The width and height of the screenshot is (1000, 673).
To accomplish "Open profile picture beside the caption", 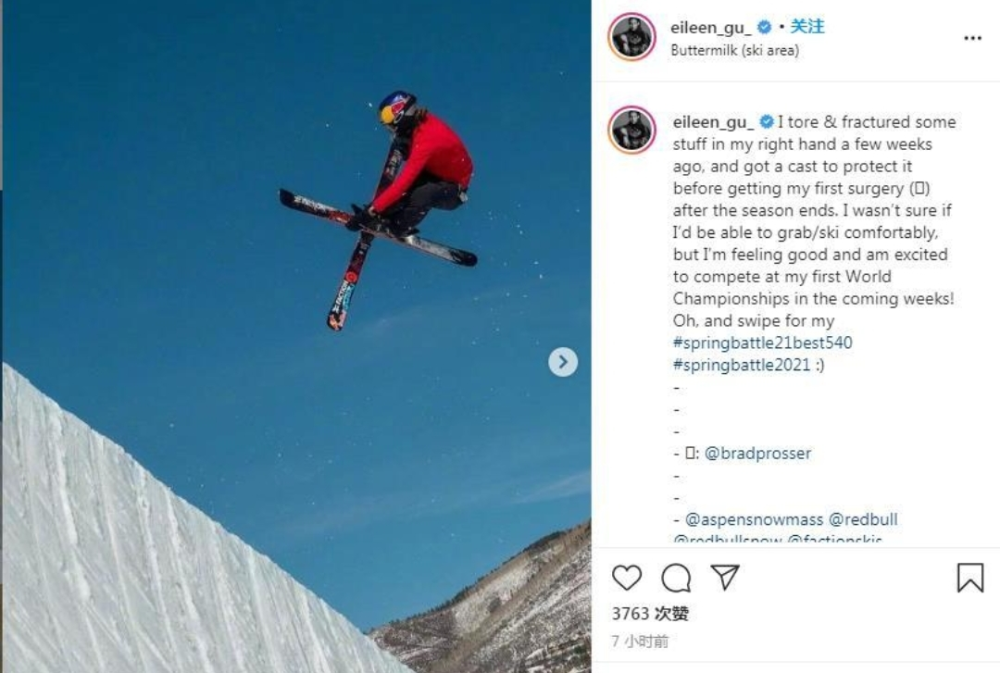I will 631,130.
